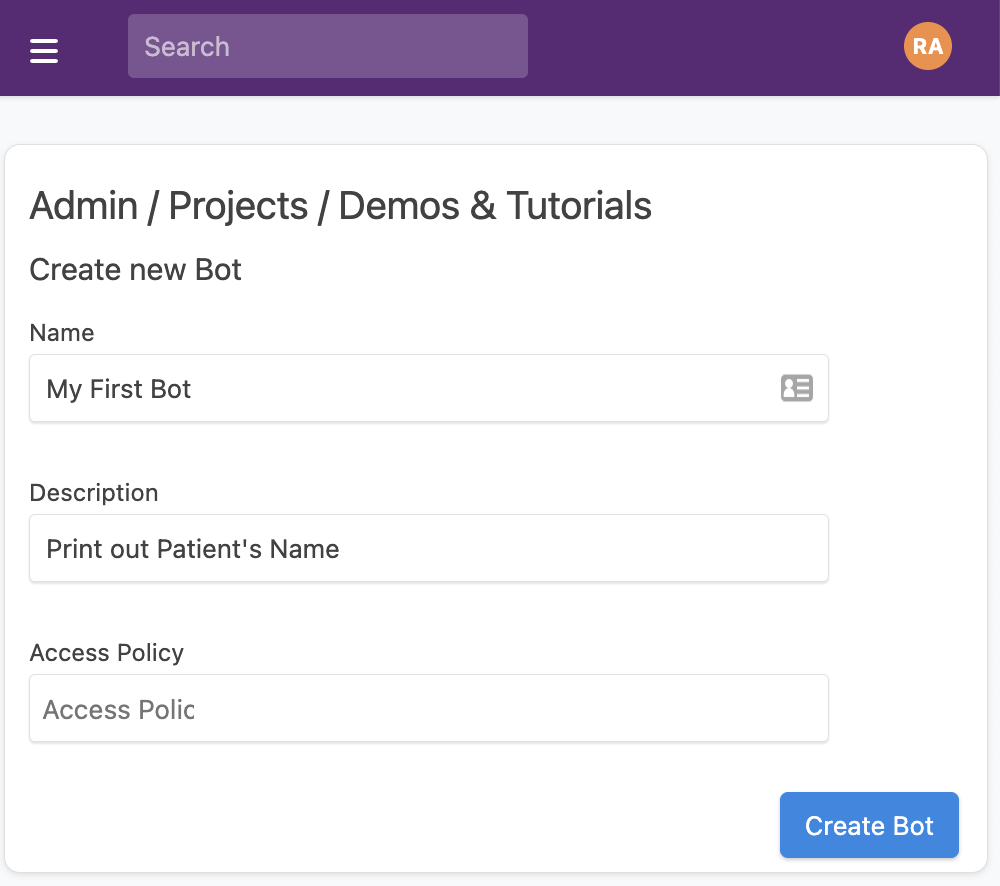Click the Create new Bot heading
Viewport: 1000px width, 886px height.
tap(135, 269)
